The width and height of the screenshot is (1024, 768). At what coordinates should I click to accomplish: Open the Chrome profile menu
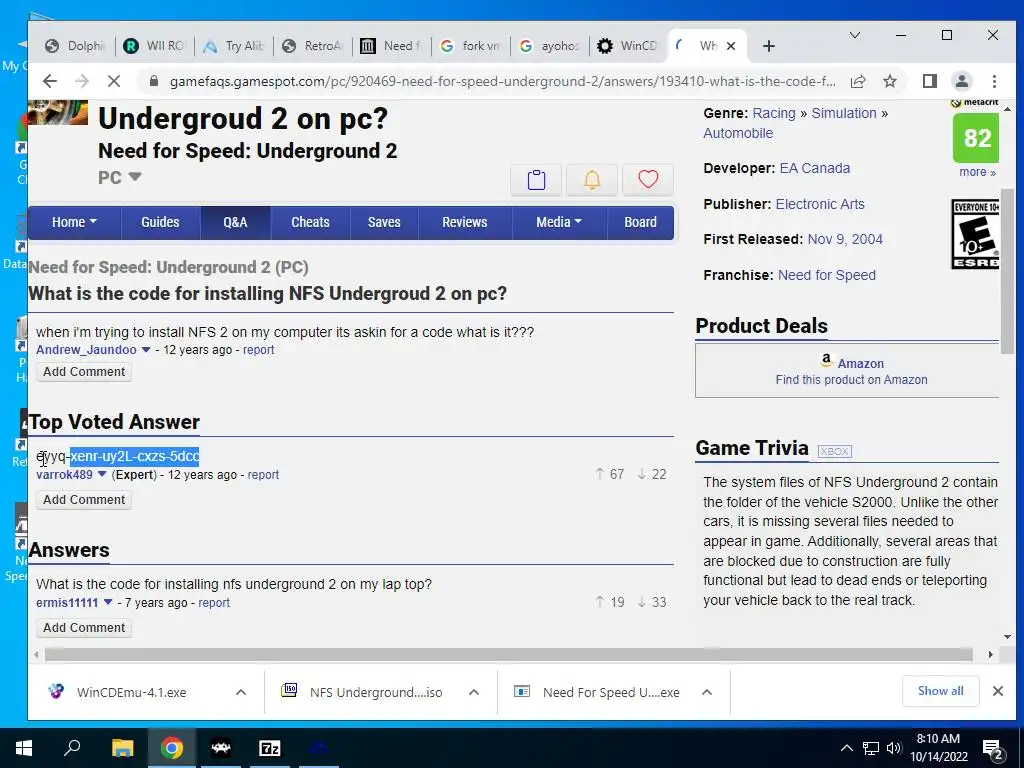(962, 81)
